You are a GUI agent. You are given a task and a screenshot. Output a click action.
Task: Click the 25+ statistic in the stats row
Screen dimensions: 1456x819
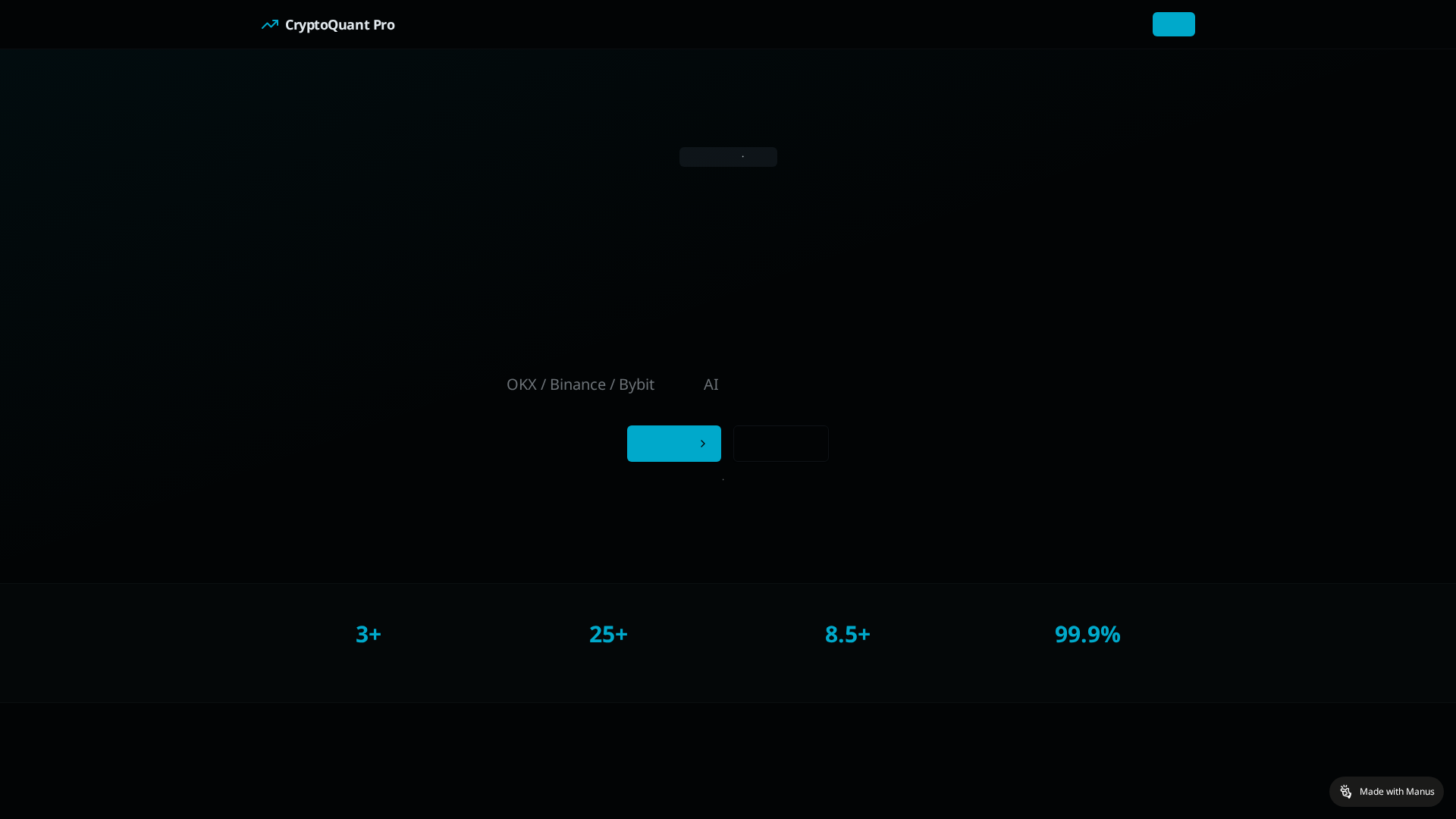pos(608,634)
